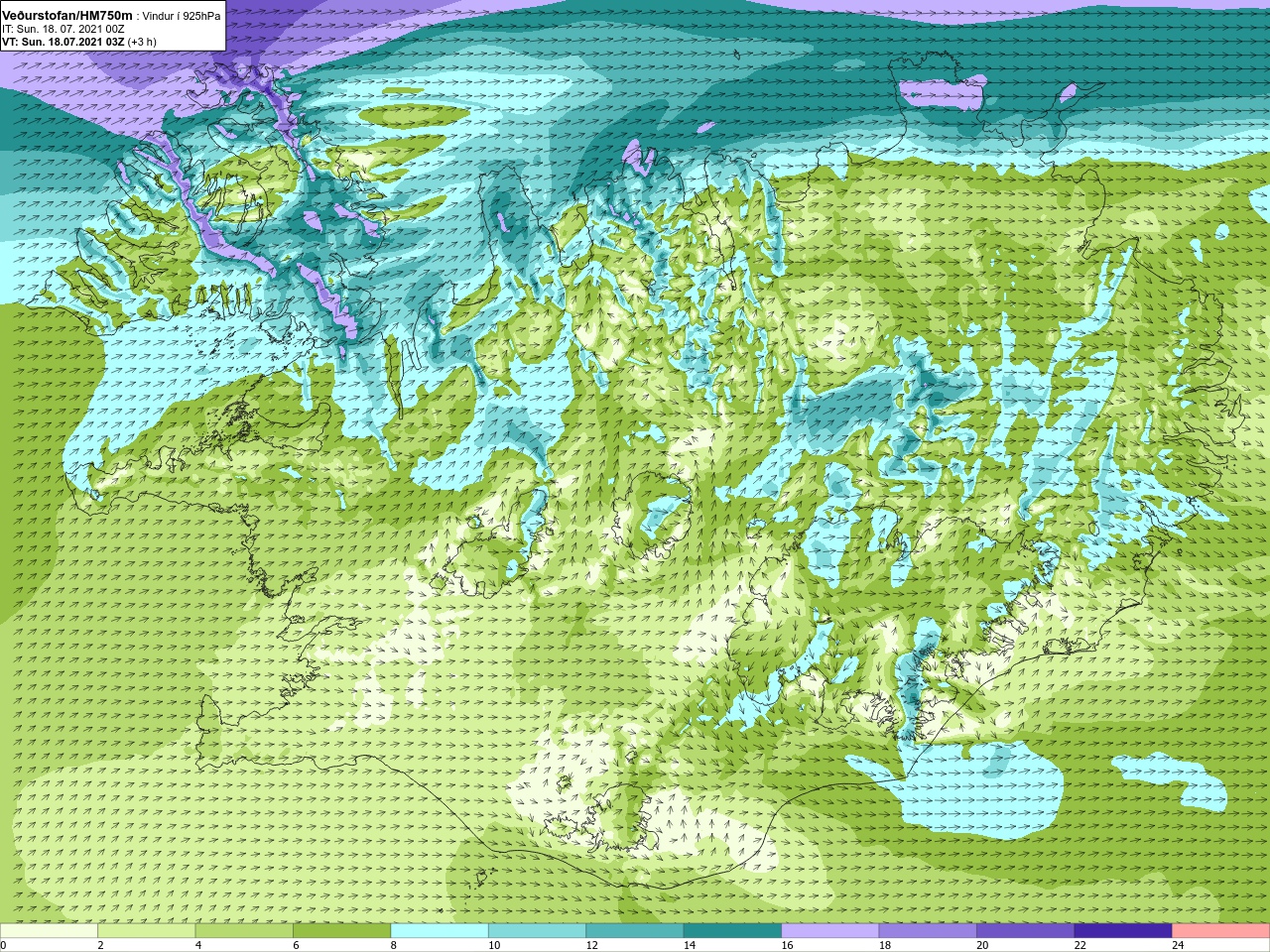Click the '(+3 h)' forecast offset text

point(142,42)
